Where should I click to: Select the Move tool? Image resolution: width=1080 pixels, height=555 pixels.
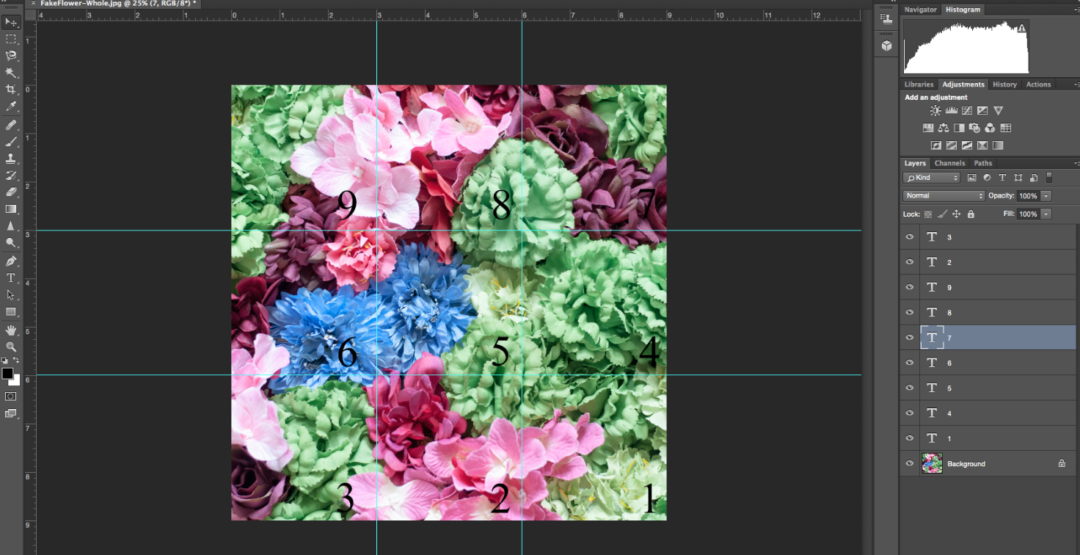pyautogui.click(x=11, y=22)
